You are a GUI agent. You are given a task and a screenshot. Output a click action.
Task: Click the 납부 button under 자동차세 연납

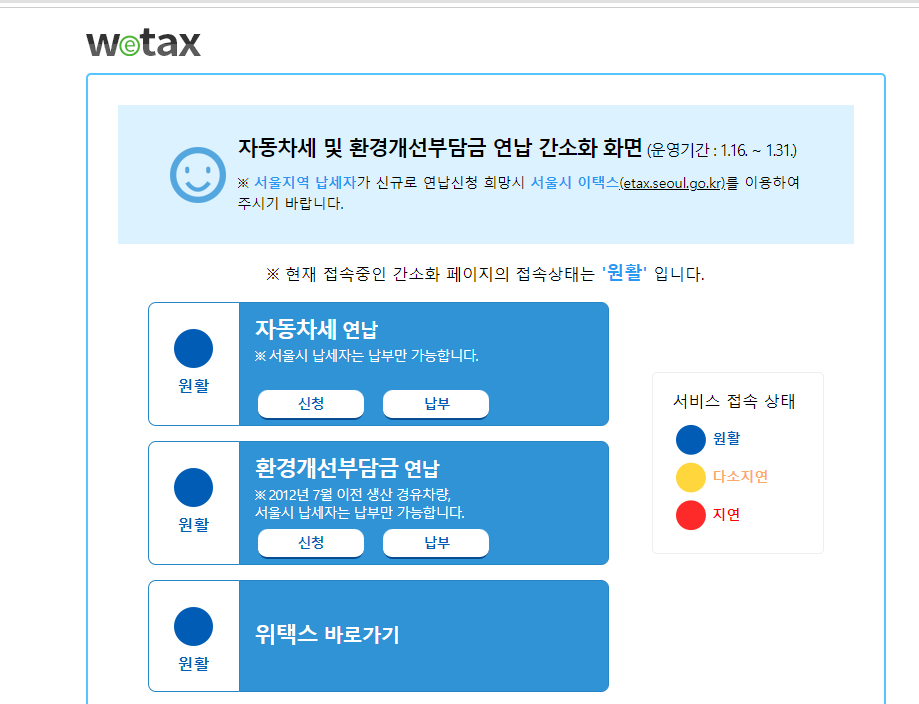point(435,404)
